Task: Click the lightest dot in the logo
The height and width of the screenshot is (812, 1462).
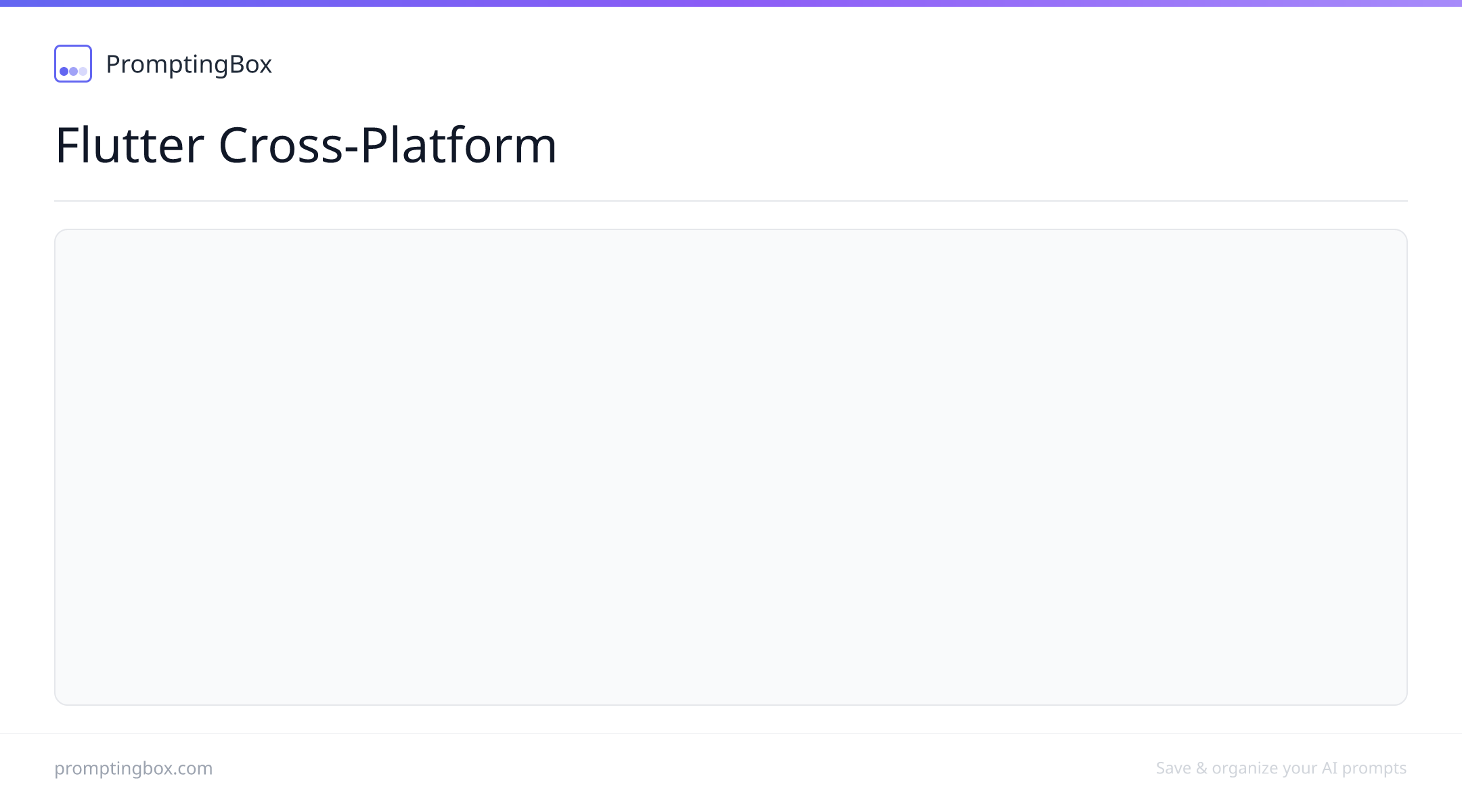Action: (83, 71)
